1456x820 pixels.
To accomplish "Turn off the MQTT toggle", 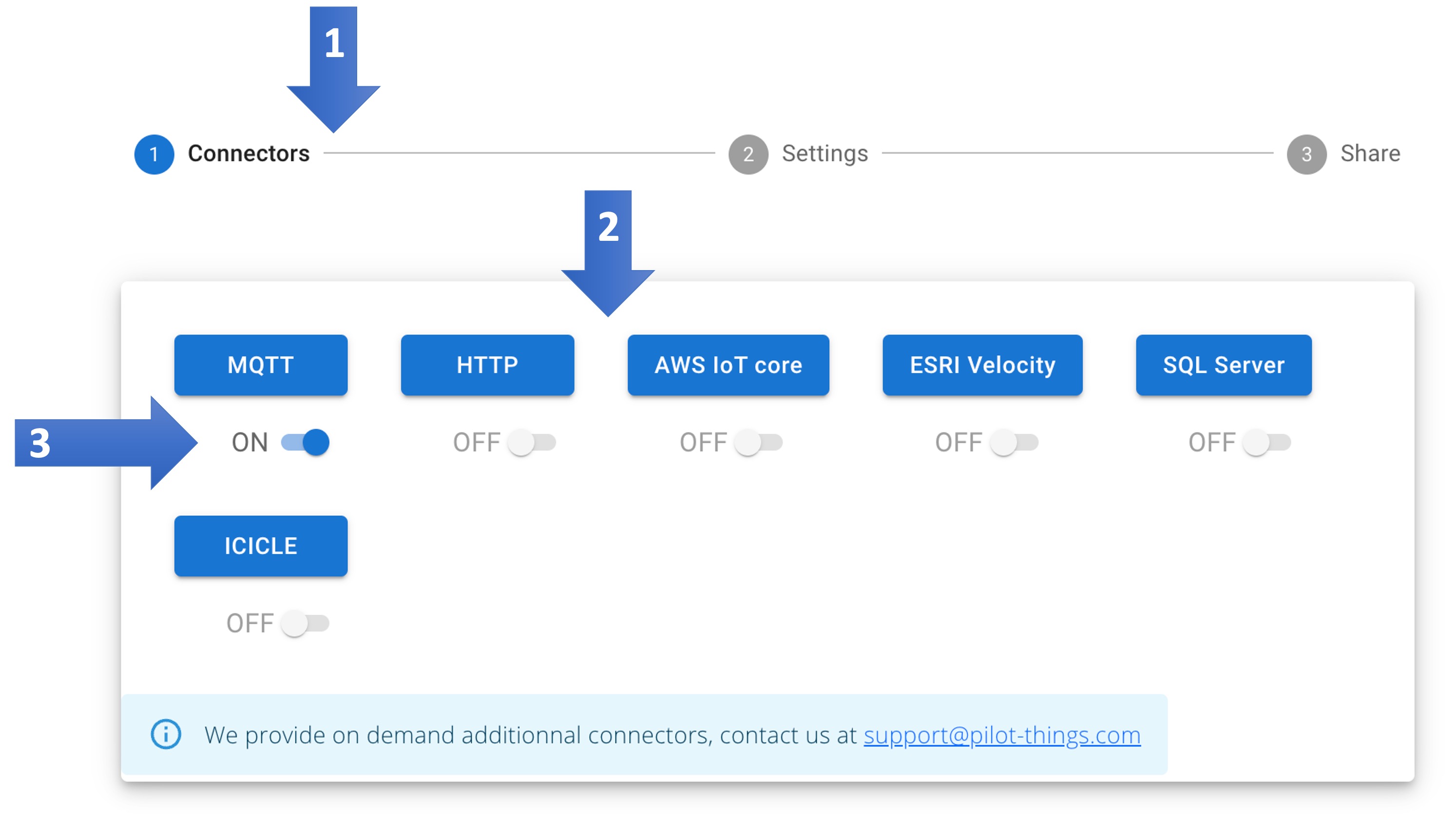I will (x=305, y=442).
